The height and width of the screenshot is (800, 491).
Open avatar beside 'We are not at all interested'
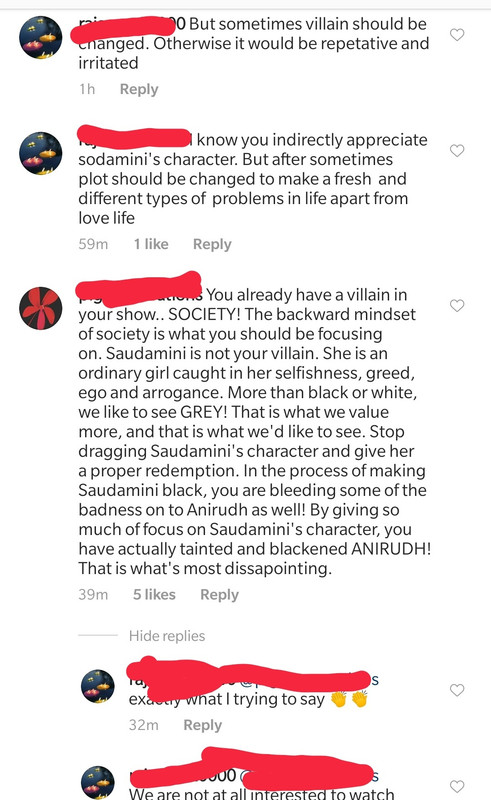point(98,782)
